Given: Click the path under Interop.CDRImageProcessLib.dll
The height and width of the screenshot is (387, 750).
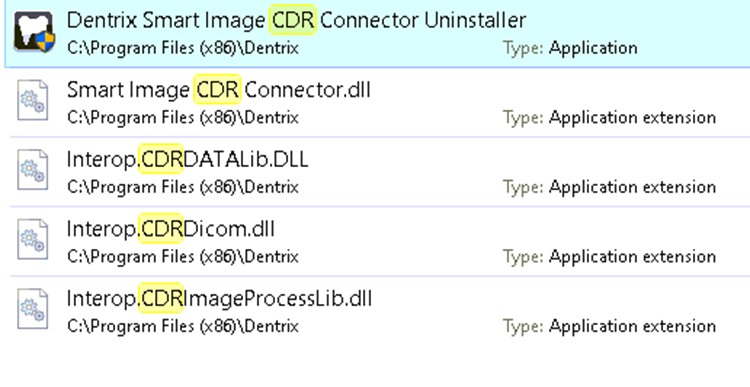Looking at the screenshot, I should [x=183, y=326].
